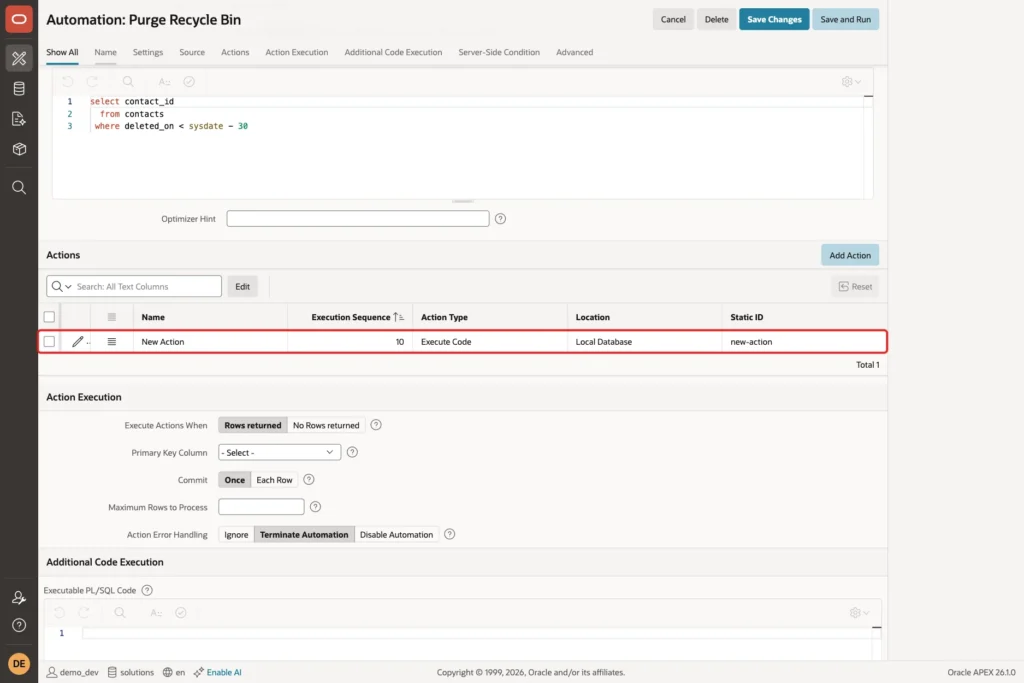Image resolution: width=1024 pixels, height=683 pixels.
Task: Open Primary Key Column select list
Action: click(280, 453)
